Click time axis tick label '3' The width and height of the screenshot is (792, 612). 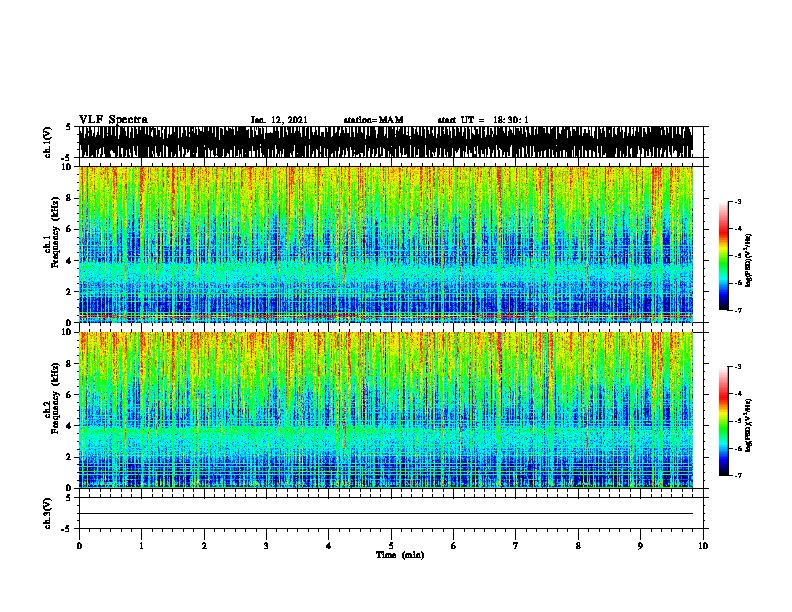[266, 546]
